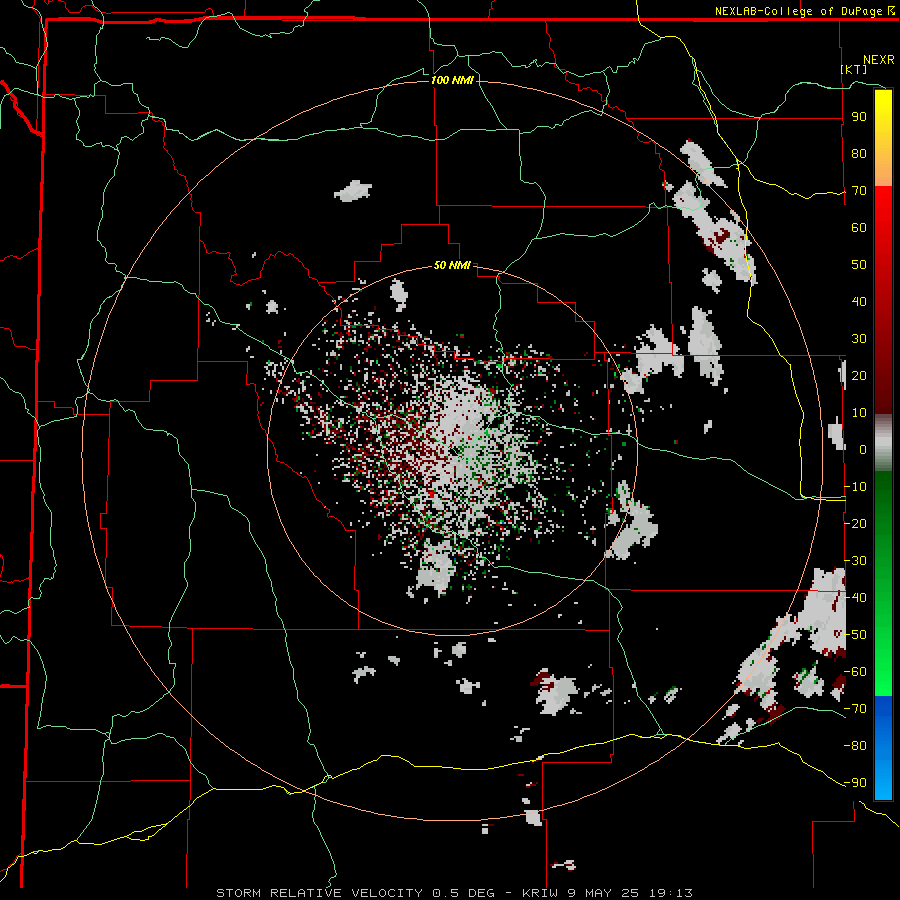The height and width of the screenshot is (900, 900).
Task: Click the [KT] units label
Action: point(854,69)
